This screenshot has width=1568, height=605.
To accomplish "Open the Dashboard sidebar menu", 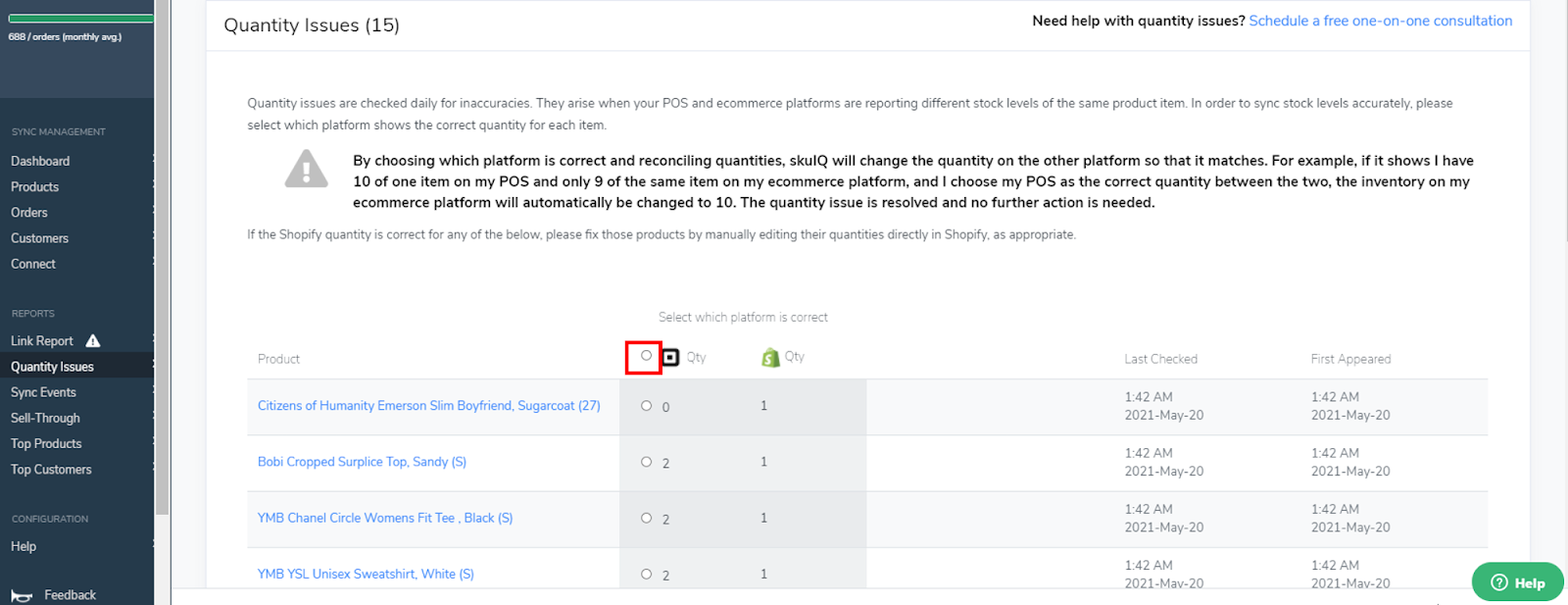I will (x=40, y=161).
